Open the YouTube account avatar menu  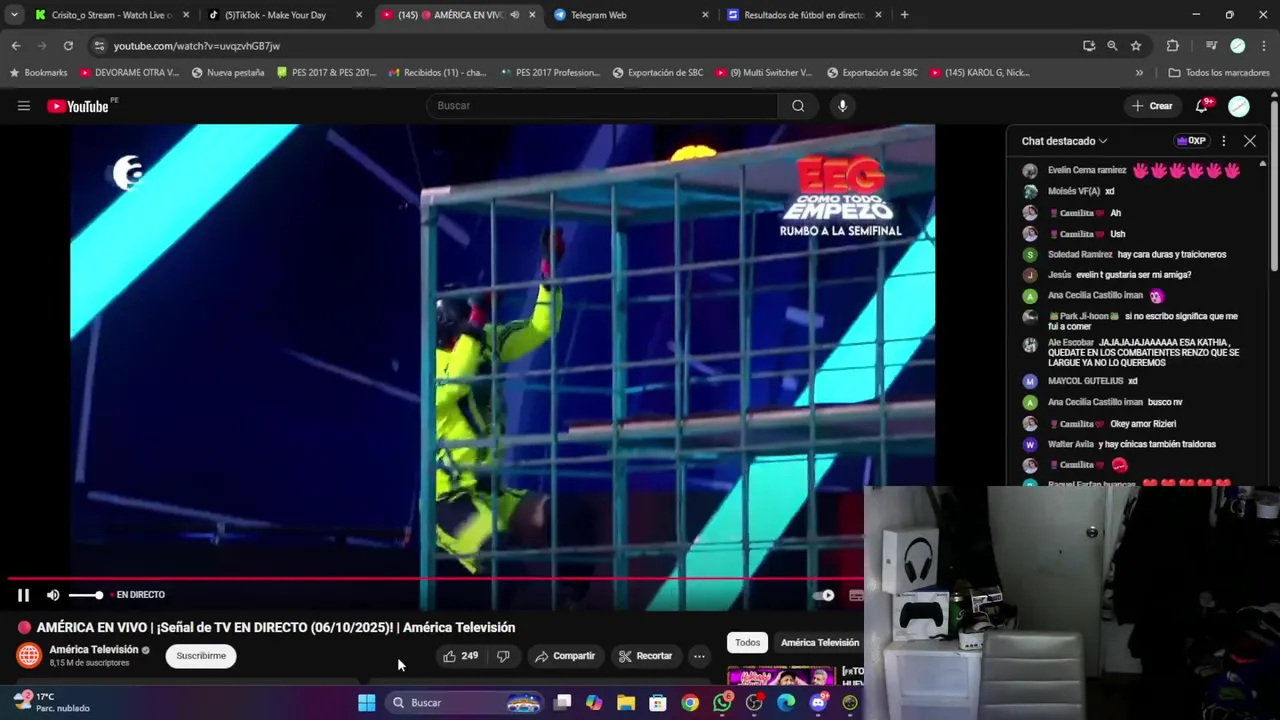(x=1239, y=106)
